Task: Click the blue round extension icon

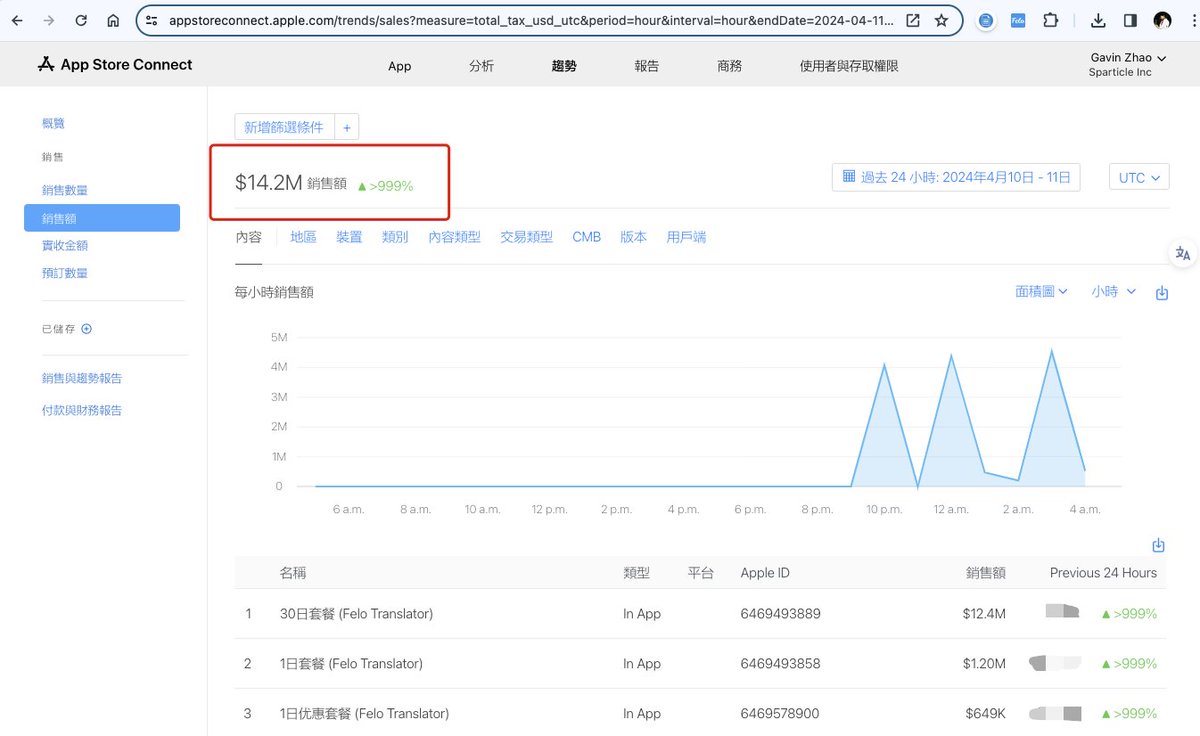Action: pos(986,20)
